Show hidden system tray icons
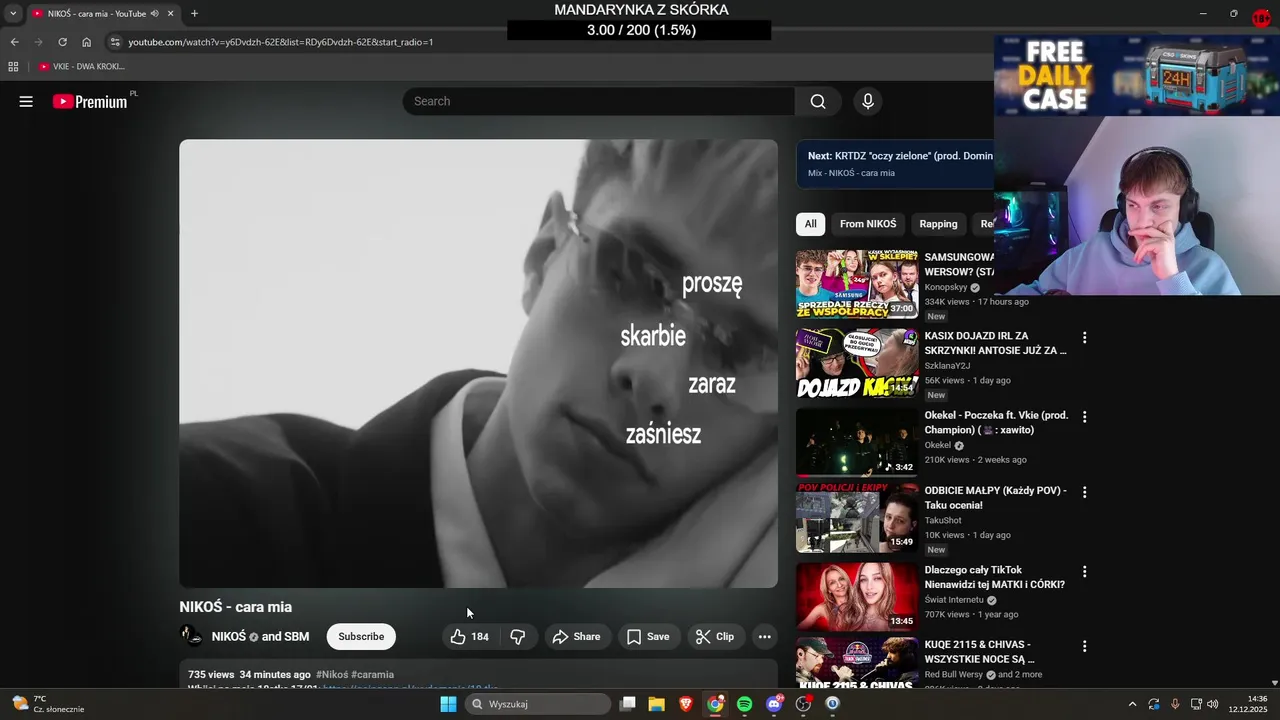Screen dimensions: 1280x720 (x=1132, y=704)
